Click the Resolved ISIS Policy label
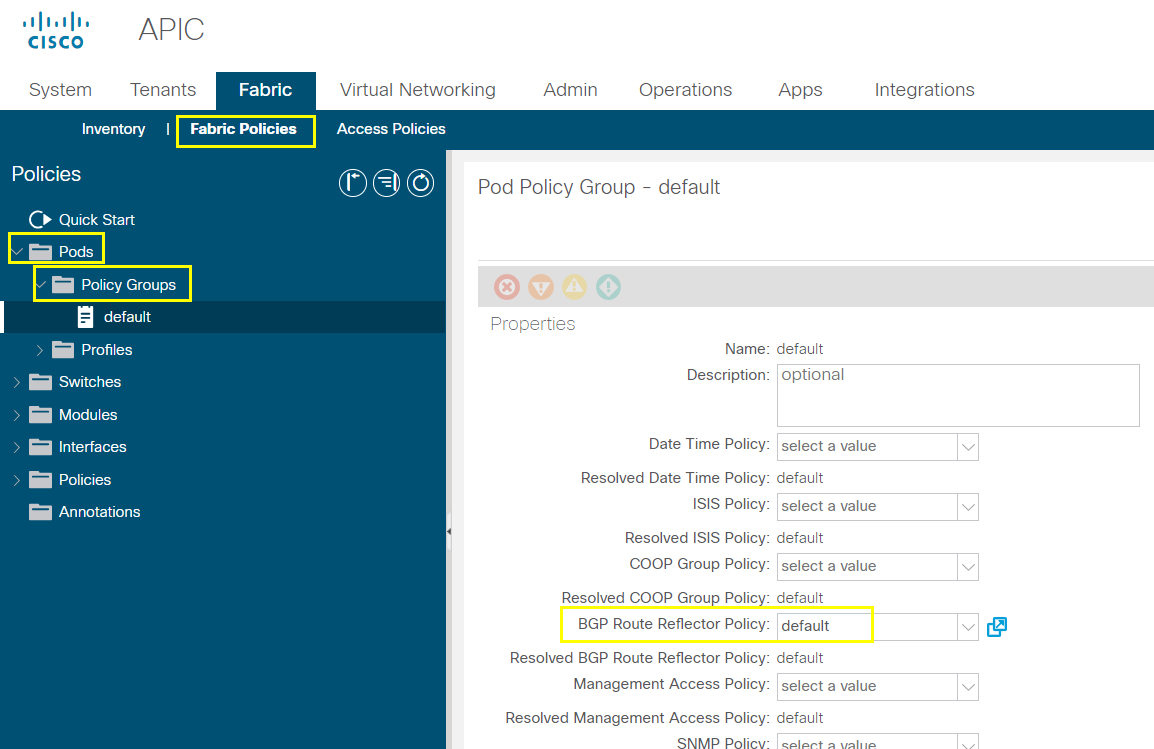Screen dimensions: 1154x749 [x=698, y=538]
